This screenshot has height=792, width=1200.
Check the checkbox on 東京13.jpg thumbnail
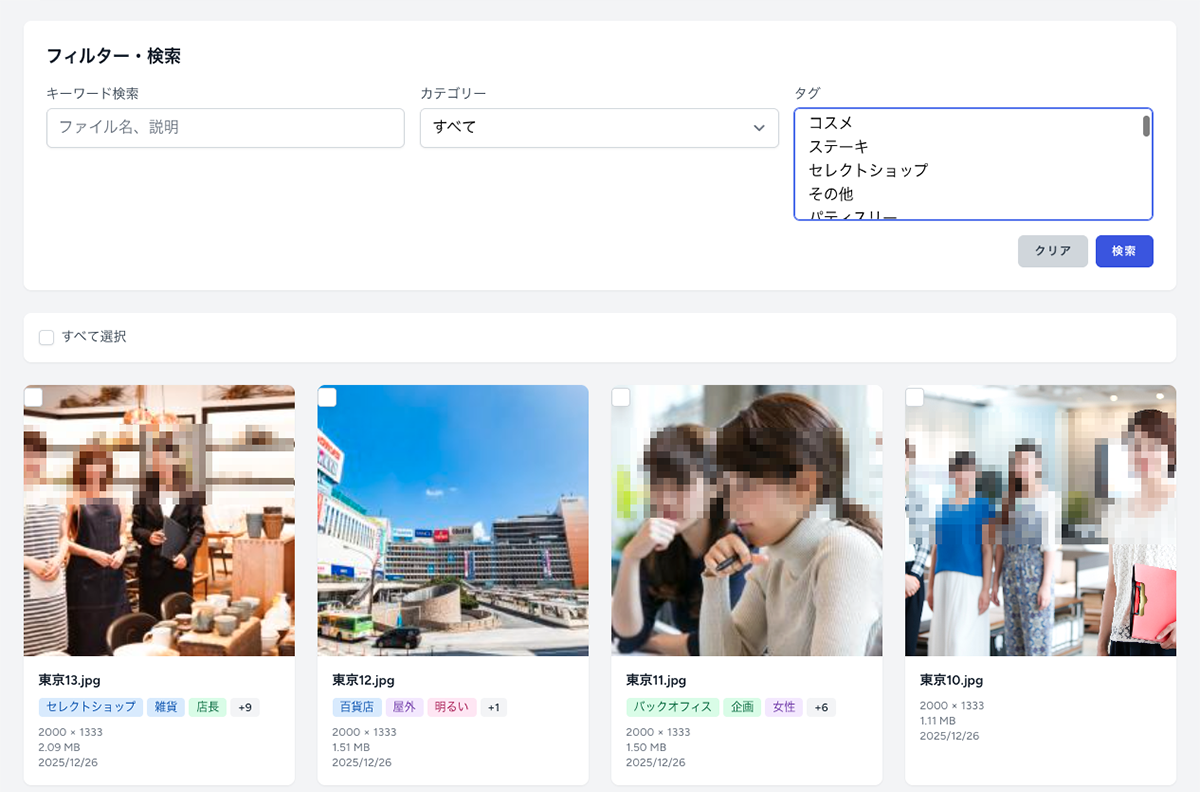pyautogui.click(x=33, y=397)
